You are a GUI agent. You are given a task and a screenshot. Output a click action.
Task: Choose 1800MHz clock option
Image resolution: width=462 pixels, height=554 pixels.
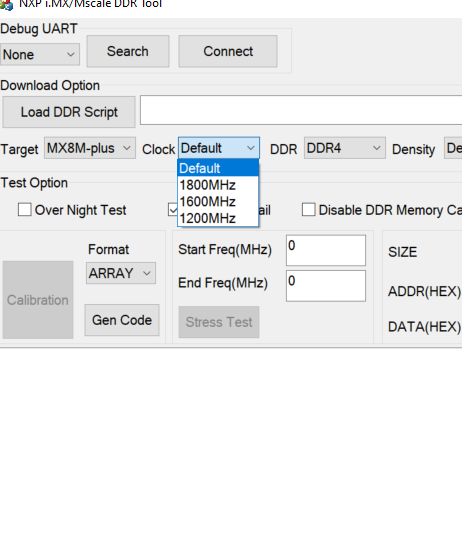pyautogui.click(x=218, y=185)
